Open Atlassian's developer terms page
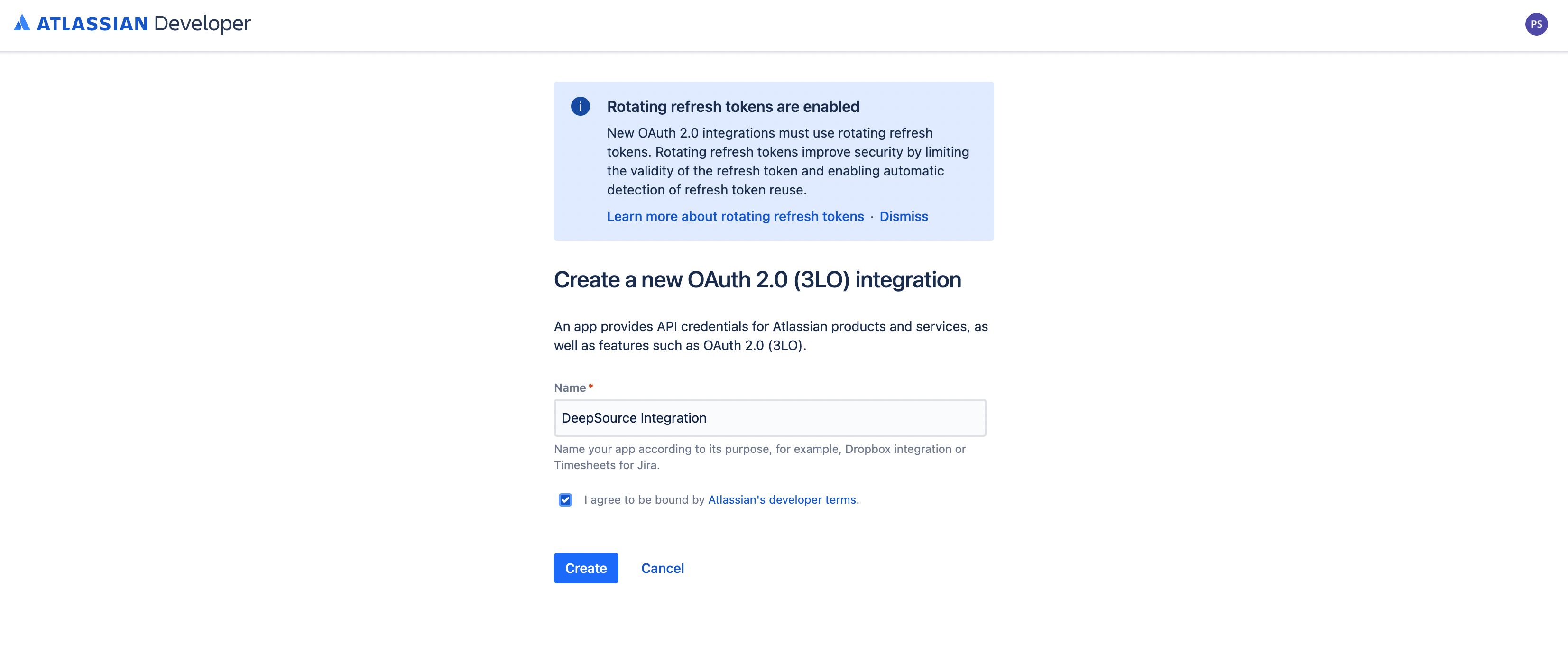This screenshot has height=664, width=1568. (782, 500)
